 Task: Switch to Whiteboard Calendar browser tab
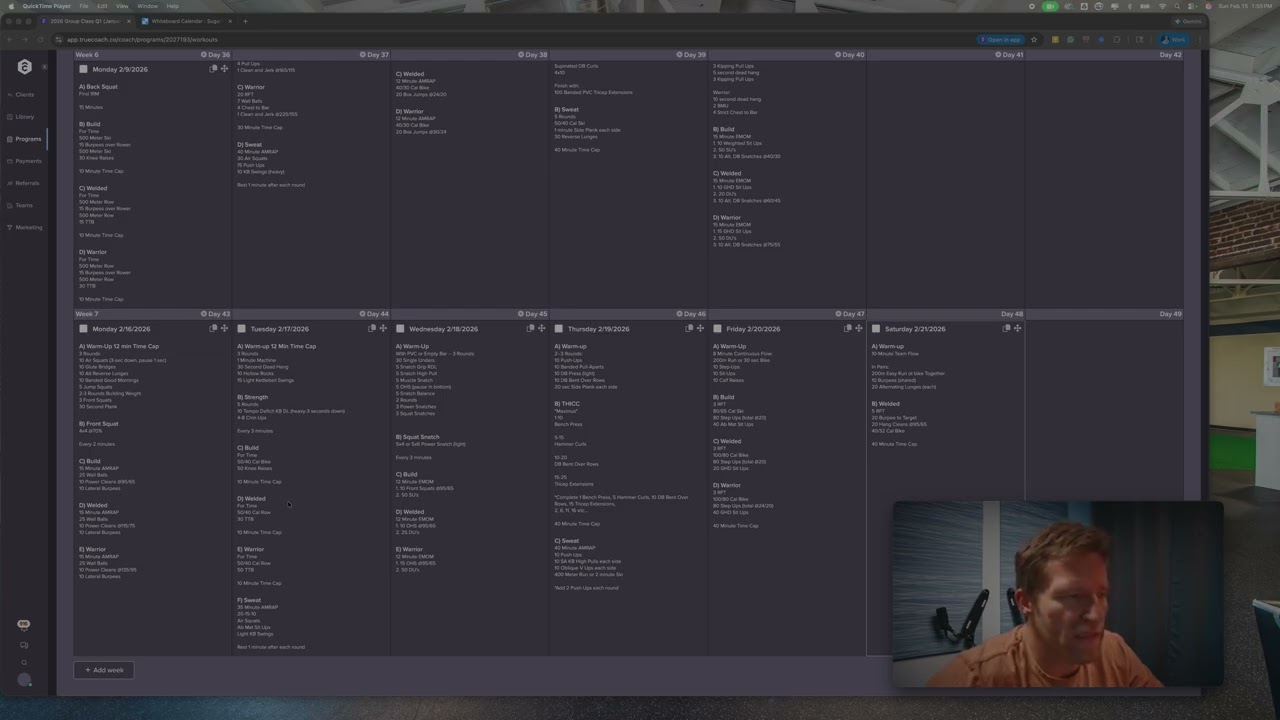pos(186,21)
